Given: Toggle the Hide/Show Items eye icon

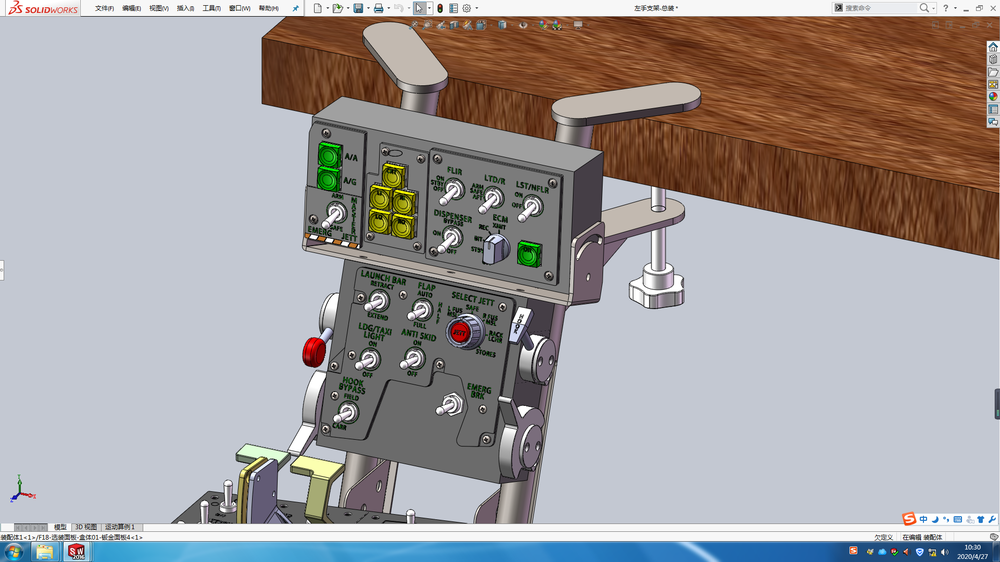Looking at the screenshot, I should (x=523, y=25).
